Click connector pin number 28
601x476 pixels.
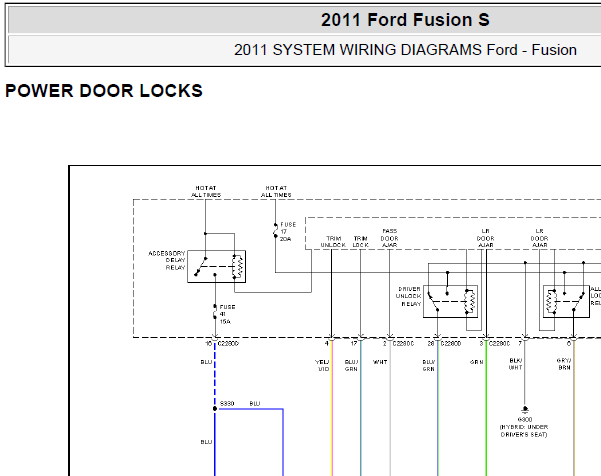[431, 344]
